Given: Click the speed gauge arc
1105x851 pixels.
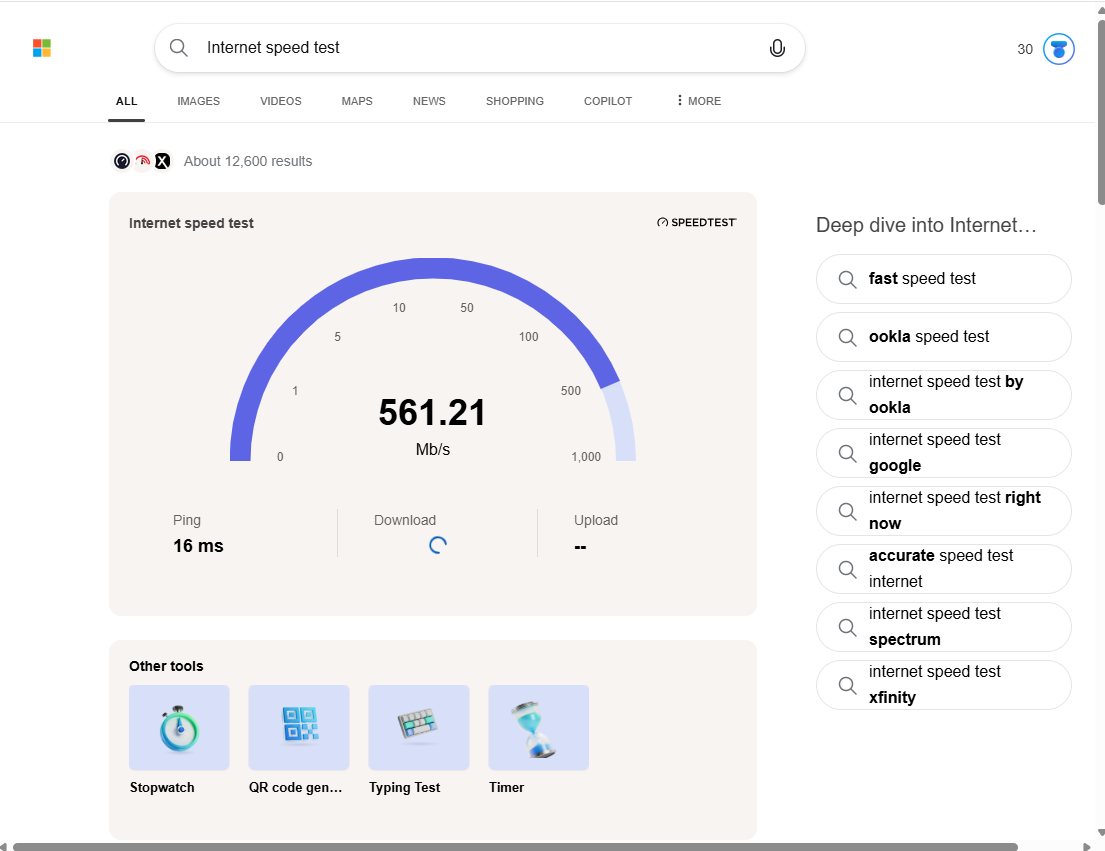Looking at the screenshot, I should coord(433,269).
